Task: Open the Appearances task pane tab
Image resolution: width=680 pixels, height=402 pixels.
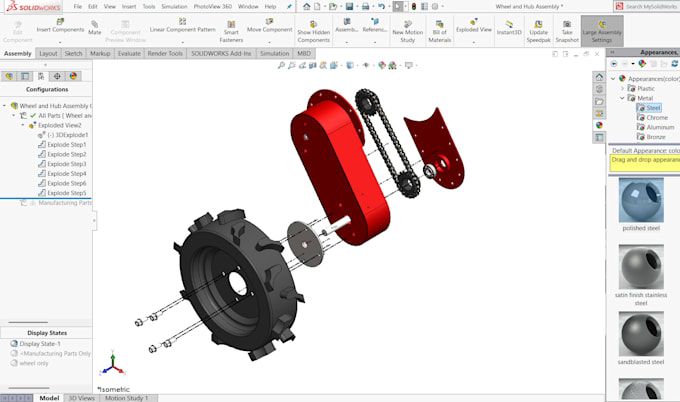Action: pyautogui.click(x=599, y=125)
